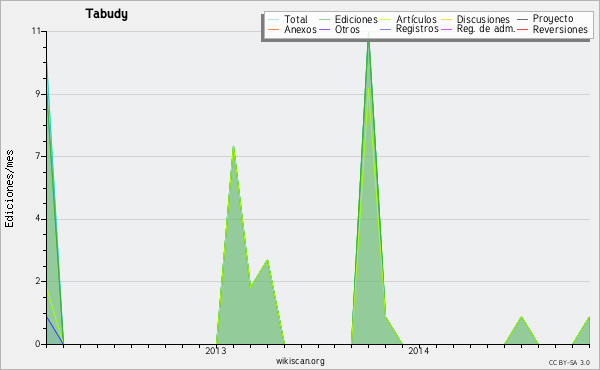
Task: Click the Reg. de adm. legend entry
Action: [x=486, y=29]
